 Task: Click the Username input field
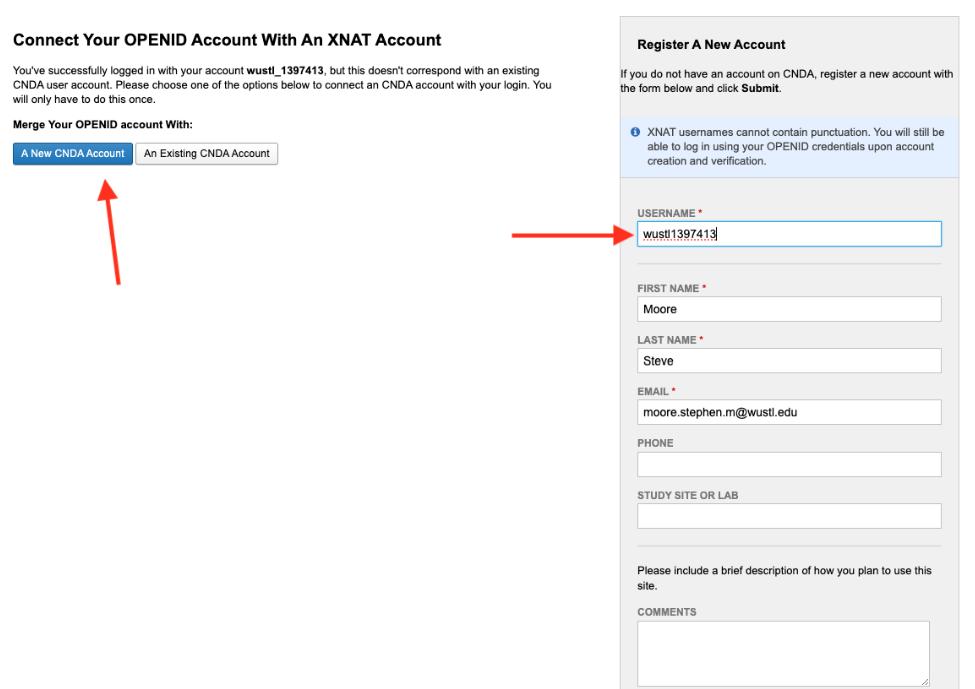point(789,234)
